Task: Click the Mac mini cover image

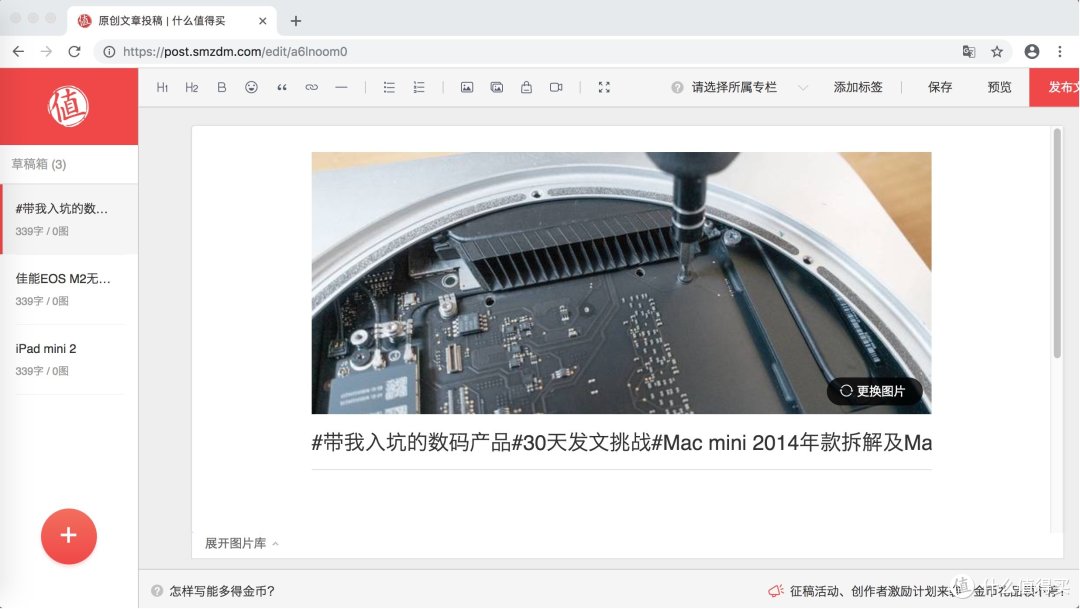Action: point(621,283)
